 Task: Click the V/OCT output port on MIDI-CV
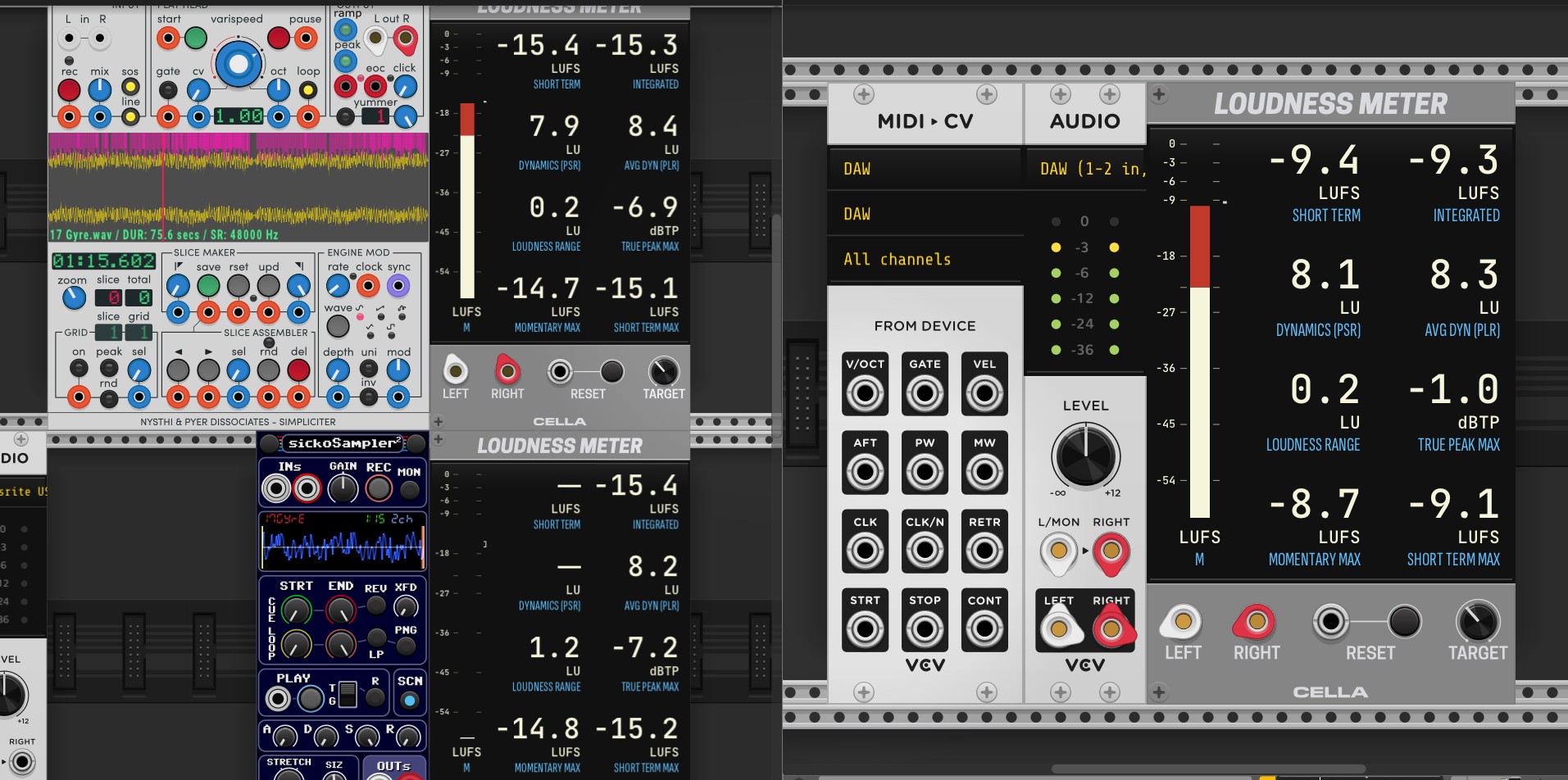pyautogui.click(x=865, y=394)
